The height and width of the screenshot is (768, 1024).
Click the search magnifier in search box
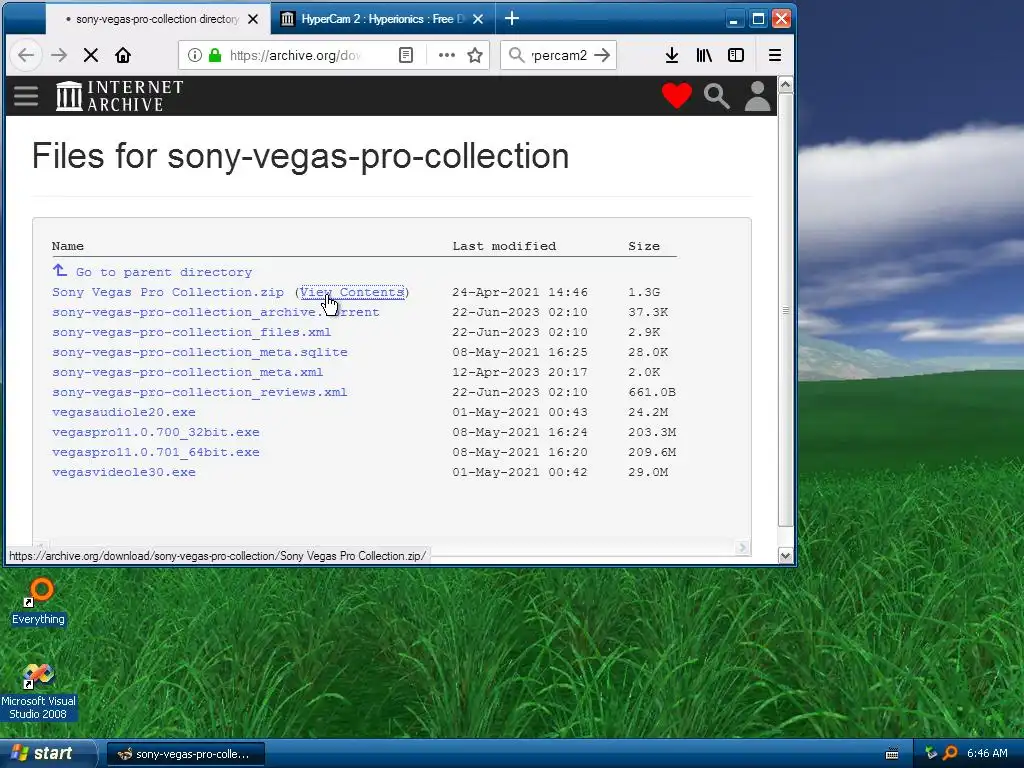tap(517, 56)
